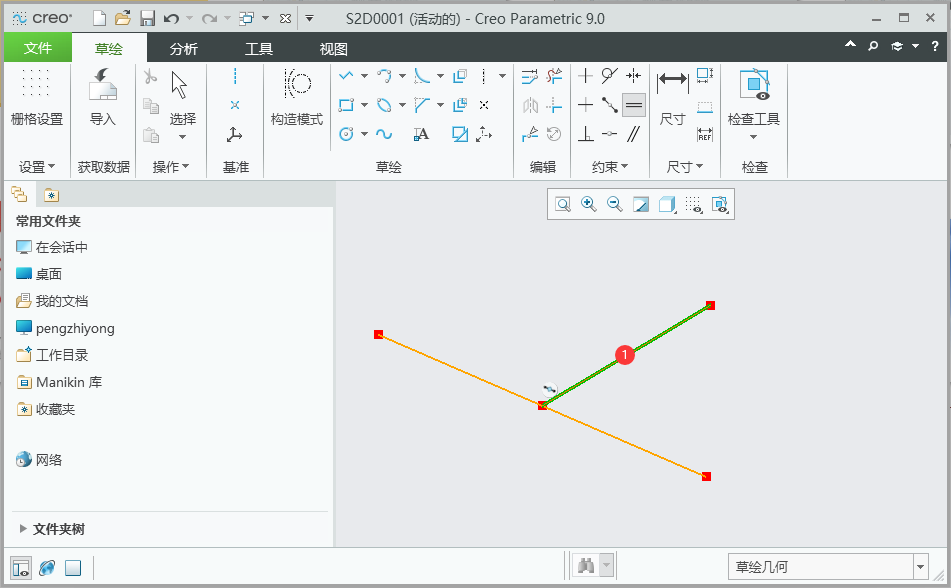Viewport: 951px width, 588px height.
Task: Apply the Coincident constraint
Action: [x=610, y=134]
